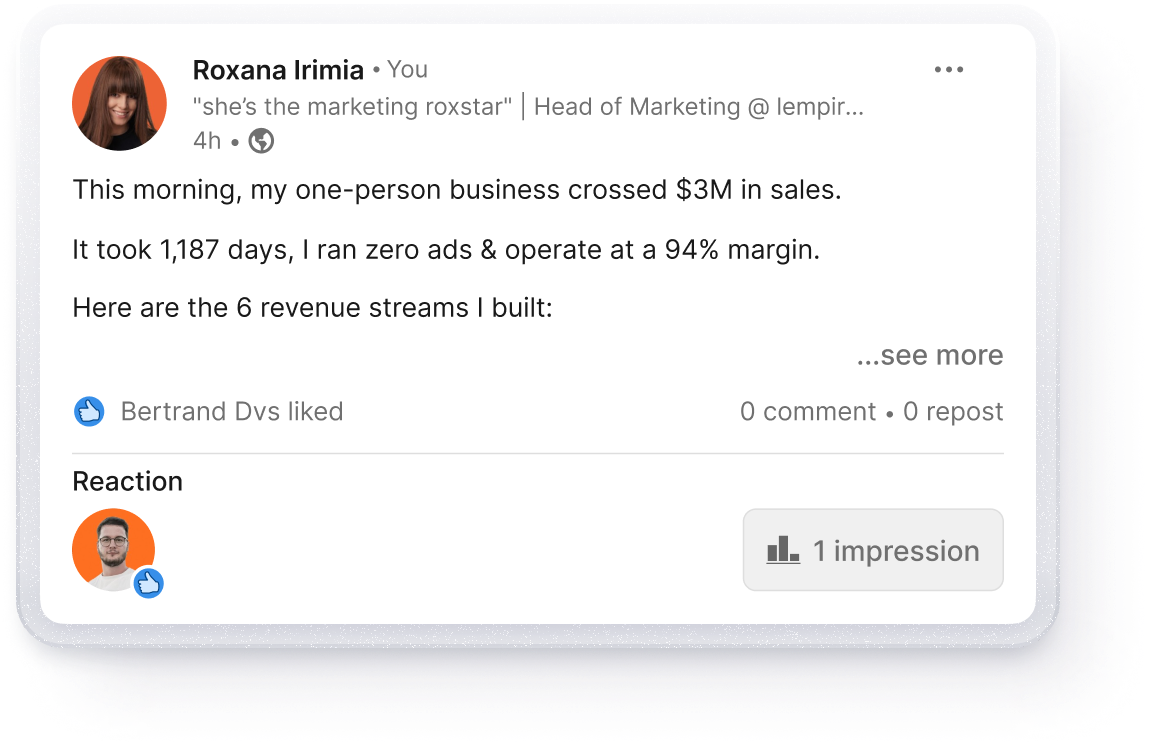
Task: Click the '4h' post timestamp
Action: (x=206, y=141)
